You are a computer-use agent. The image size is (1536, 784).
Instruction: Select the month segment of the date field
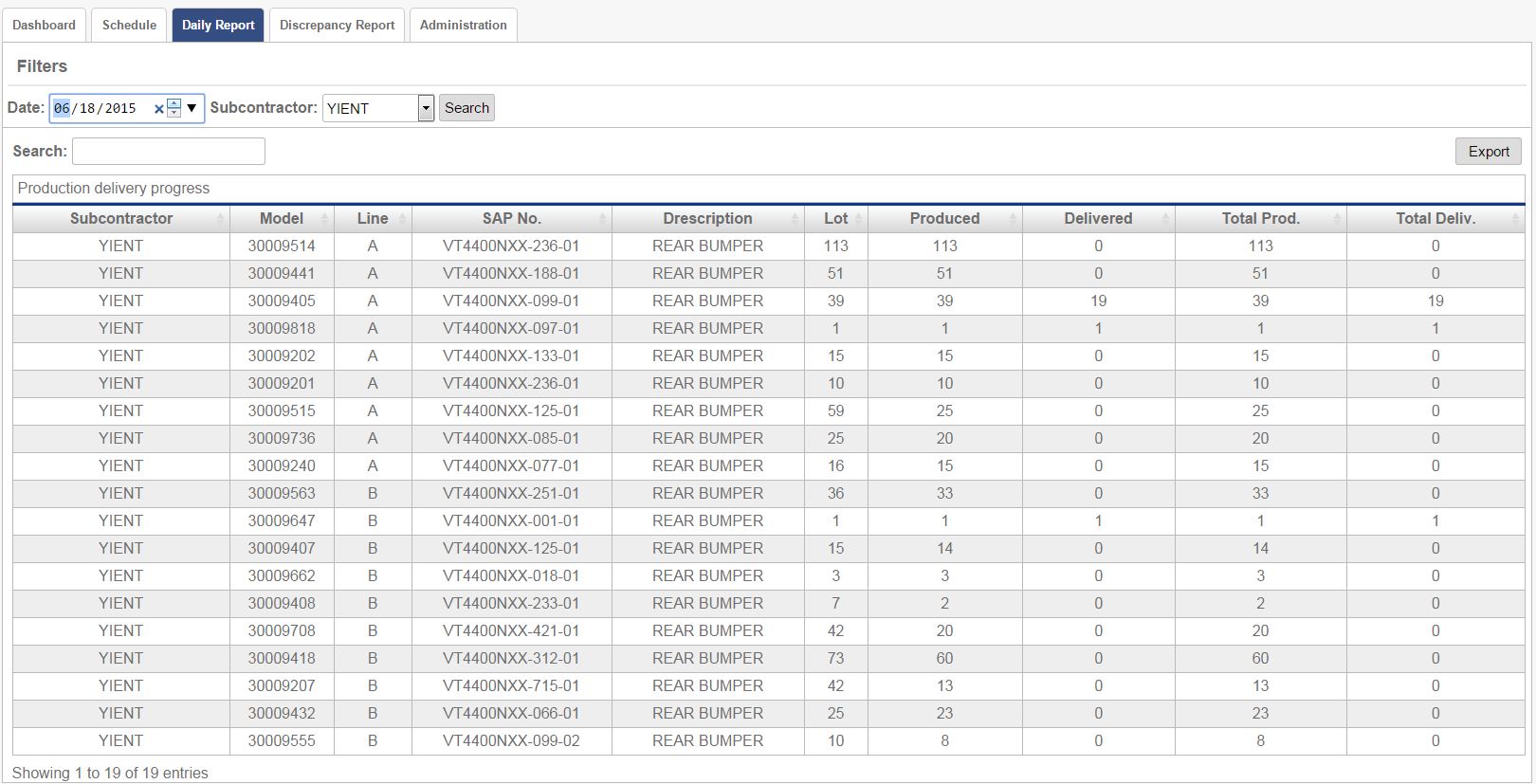[x=62, y=109]
